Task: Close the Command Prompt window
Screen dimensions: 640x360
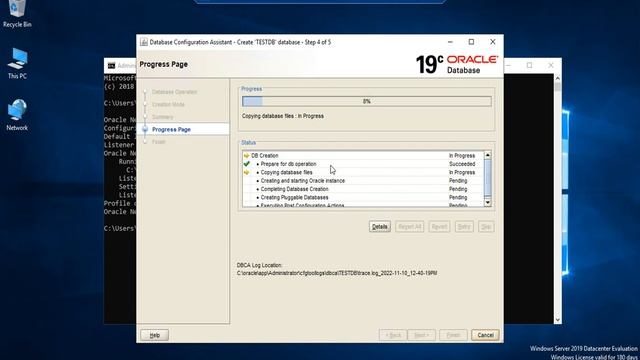Action: 551,65
